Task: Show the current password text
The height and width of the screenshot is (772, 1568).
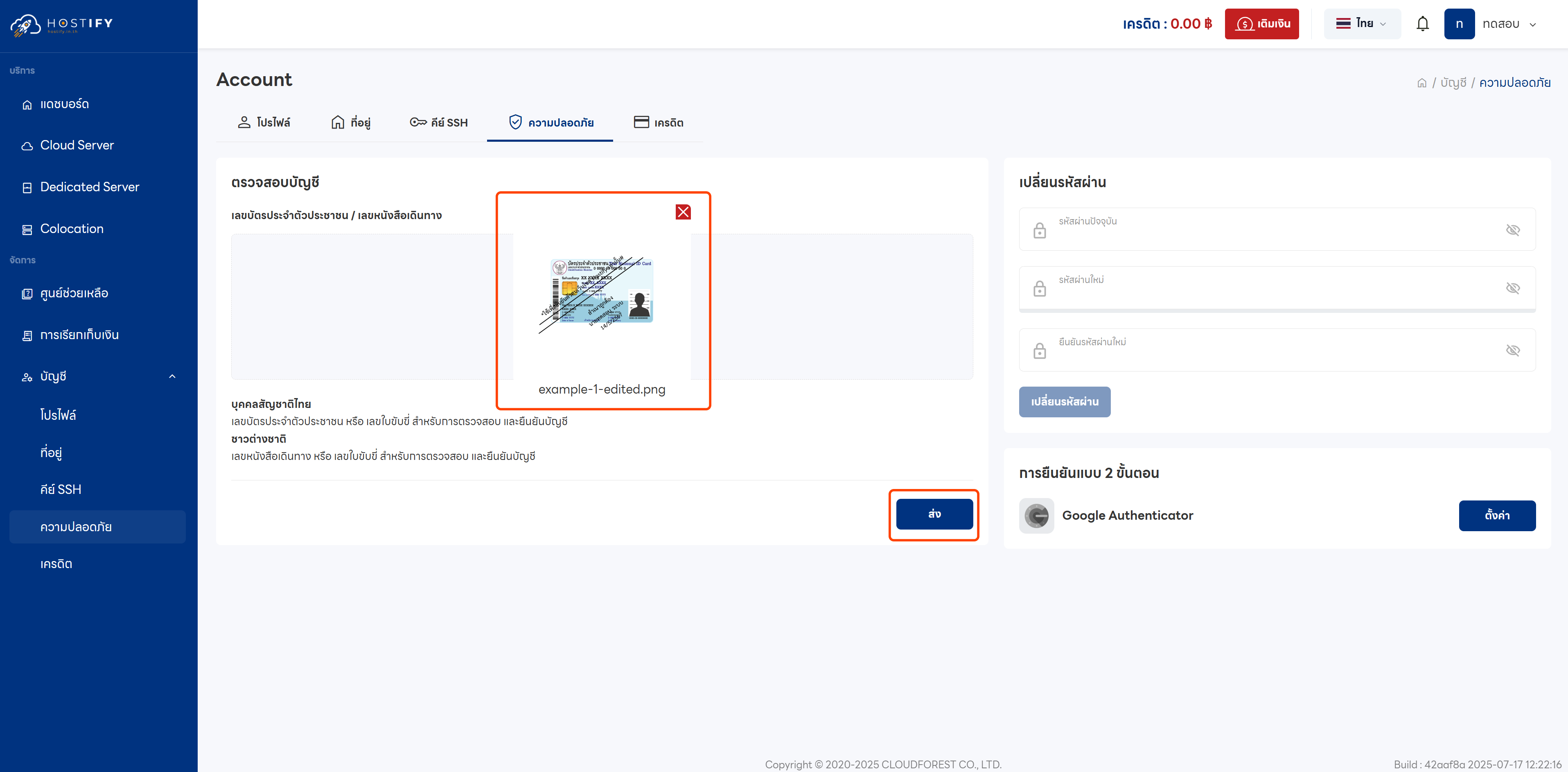Action: pos(1513,230)
